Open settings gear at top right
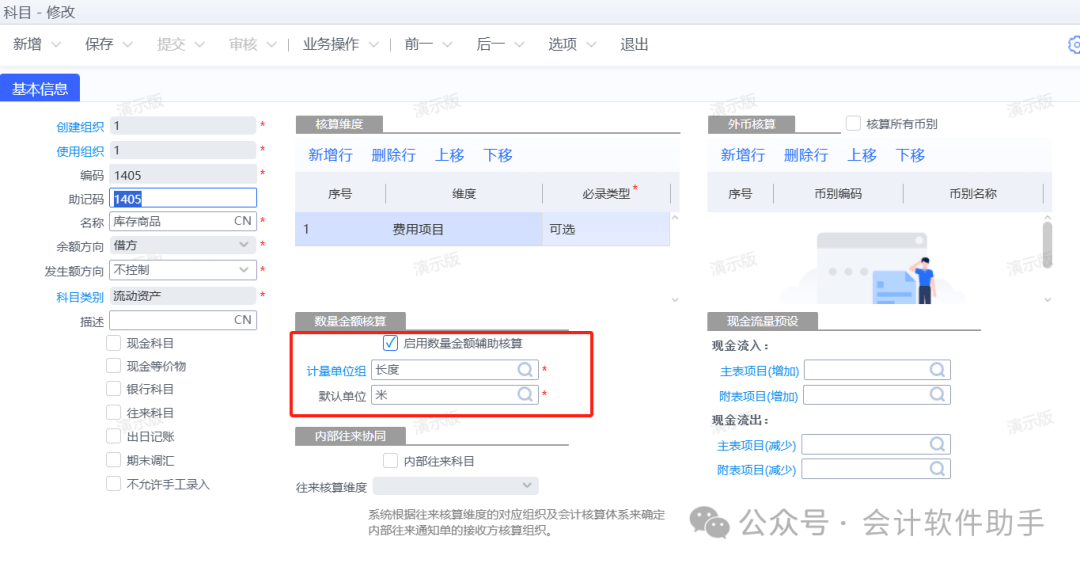The width and height of the screenshot is (1080, 567). pos(1074,45)
